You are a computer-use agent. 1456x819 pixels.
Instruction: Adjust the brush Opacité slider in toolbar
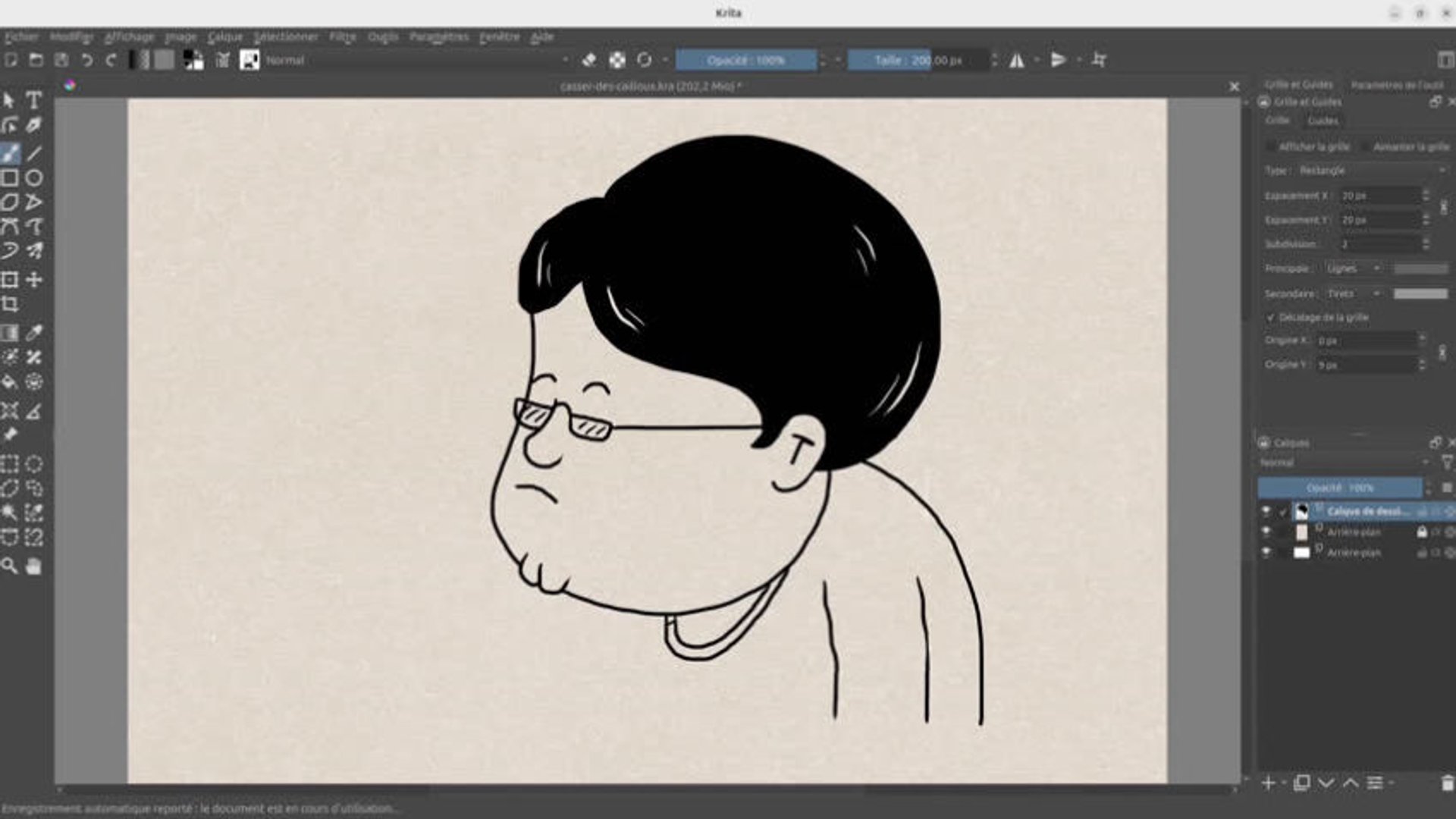[x=746, y=60]
